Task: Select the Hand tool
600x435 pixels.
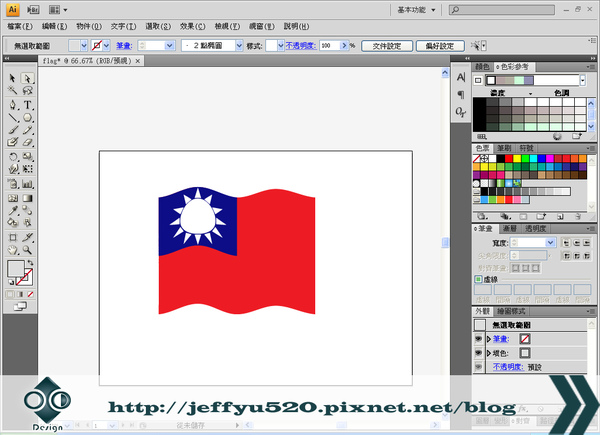Action: click(12, 250)
